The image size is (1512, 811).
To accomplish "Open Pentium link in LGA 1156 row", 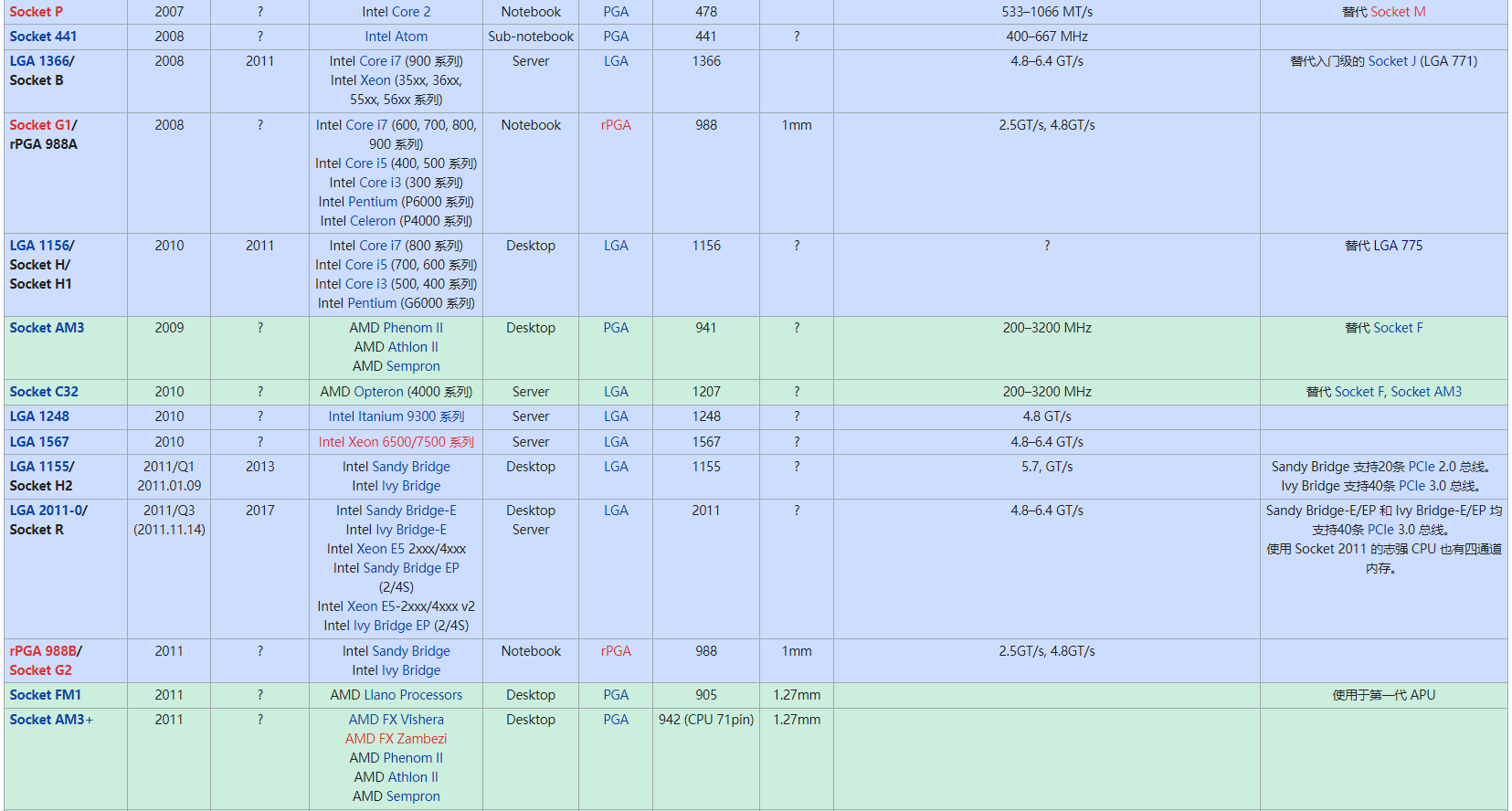I will 372,303.
